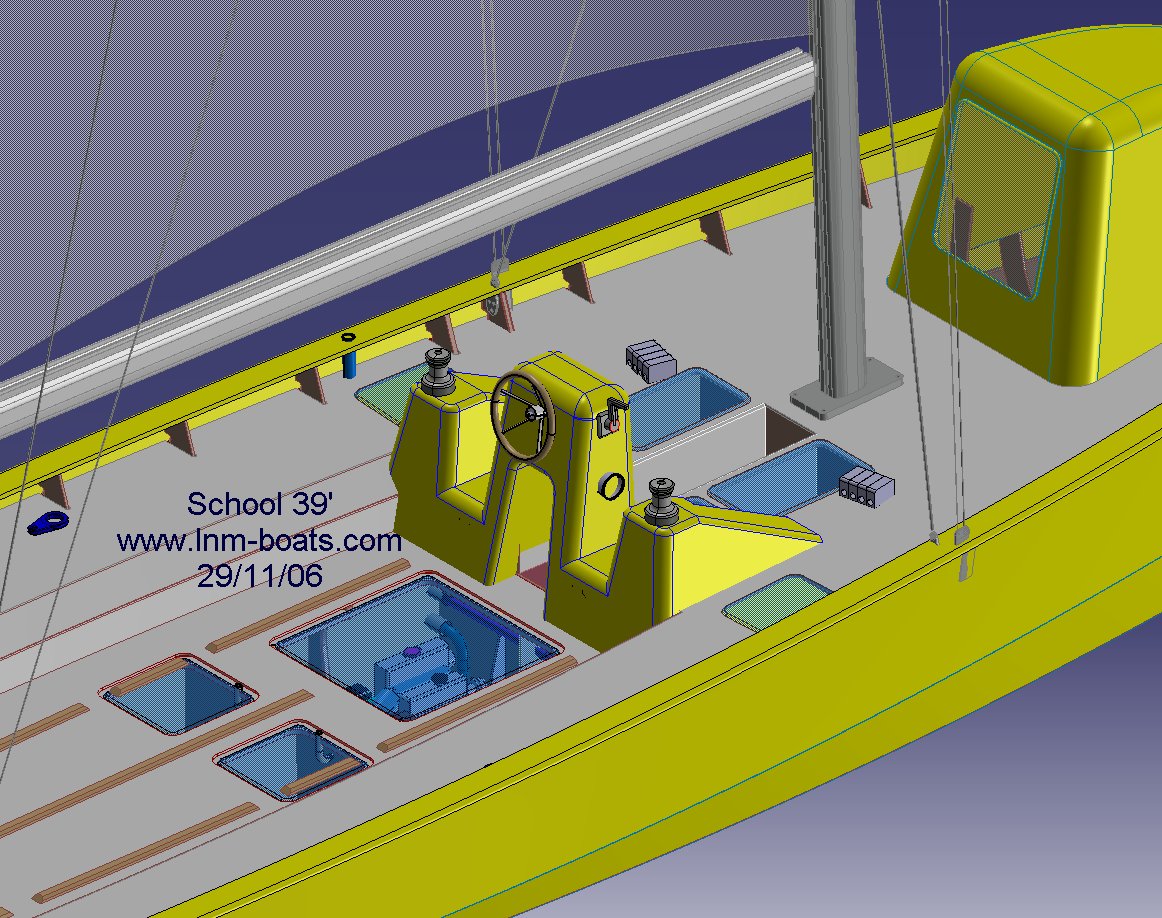Select the round compass ring on the console

(611, 485)
